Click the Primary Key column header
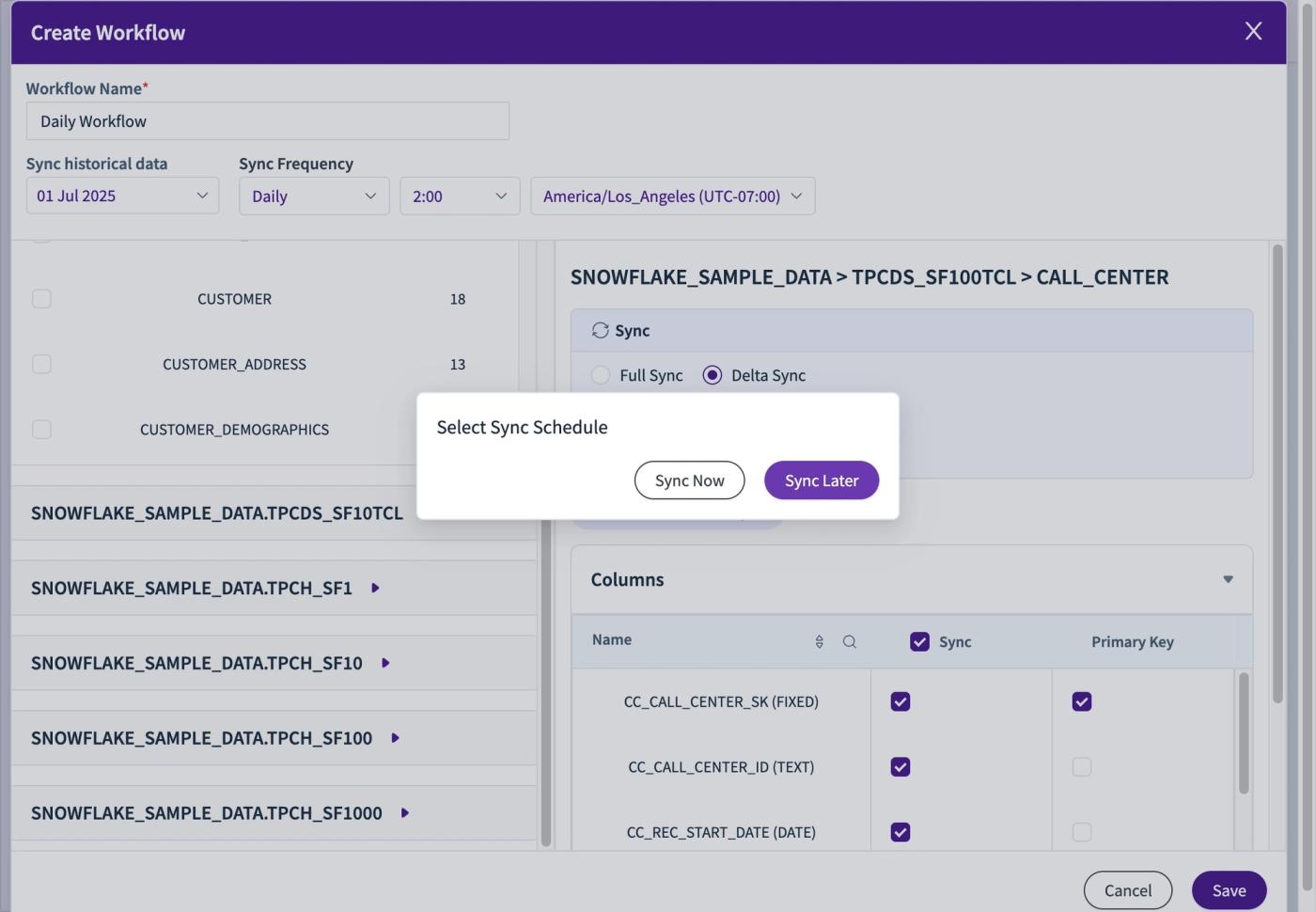1316x912 pixels. (x=1132, y=642)
